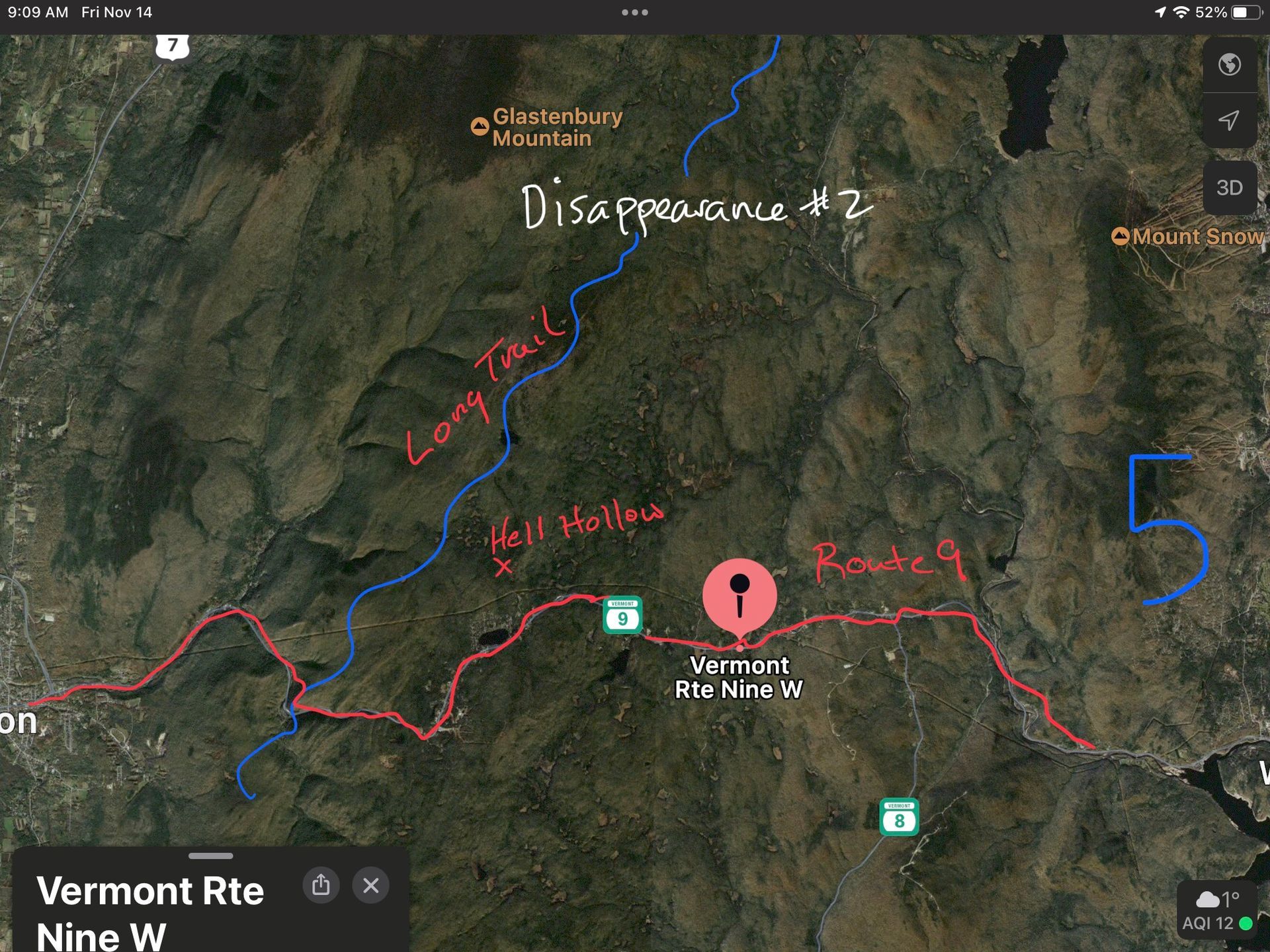Open the weather and AQI widget

tap(1217, 910)
